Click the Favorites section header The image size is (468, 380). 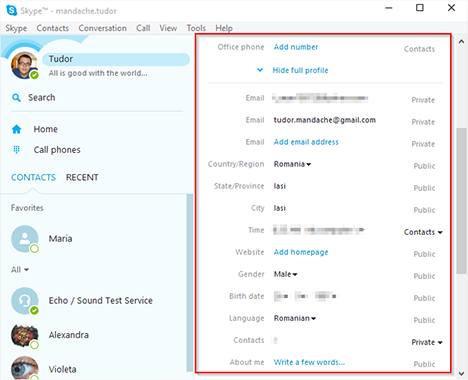click(x=27, y=208)
